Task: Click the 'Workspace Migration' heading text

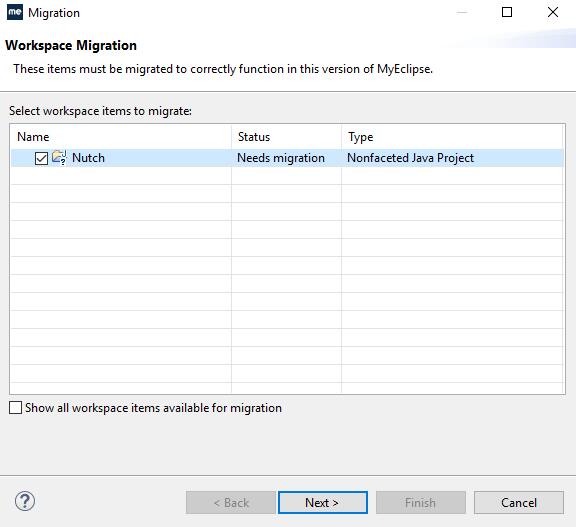Action: 71,45
